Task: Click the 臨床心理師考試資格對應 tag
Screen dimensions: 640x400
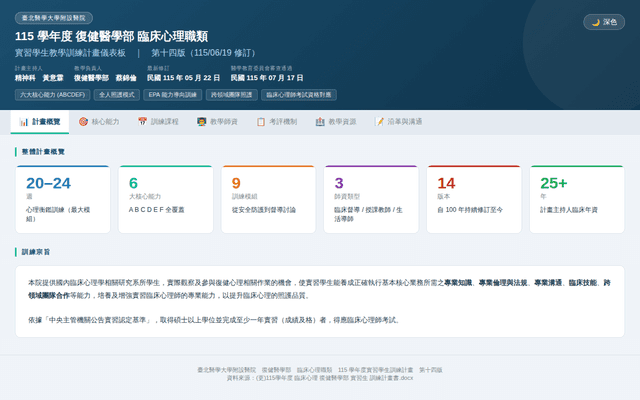Action: point(299,95)
